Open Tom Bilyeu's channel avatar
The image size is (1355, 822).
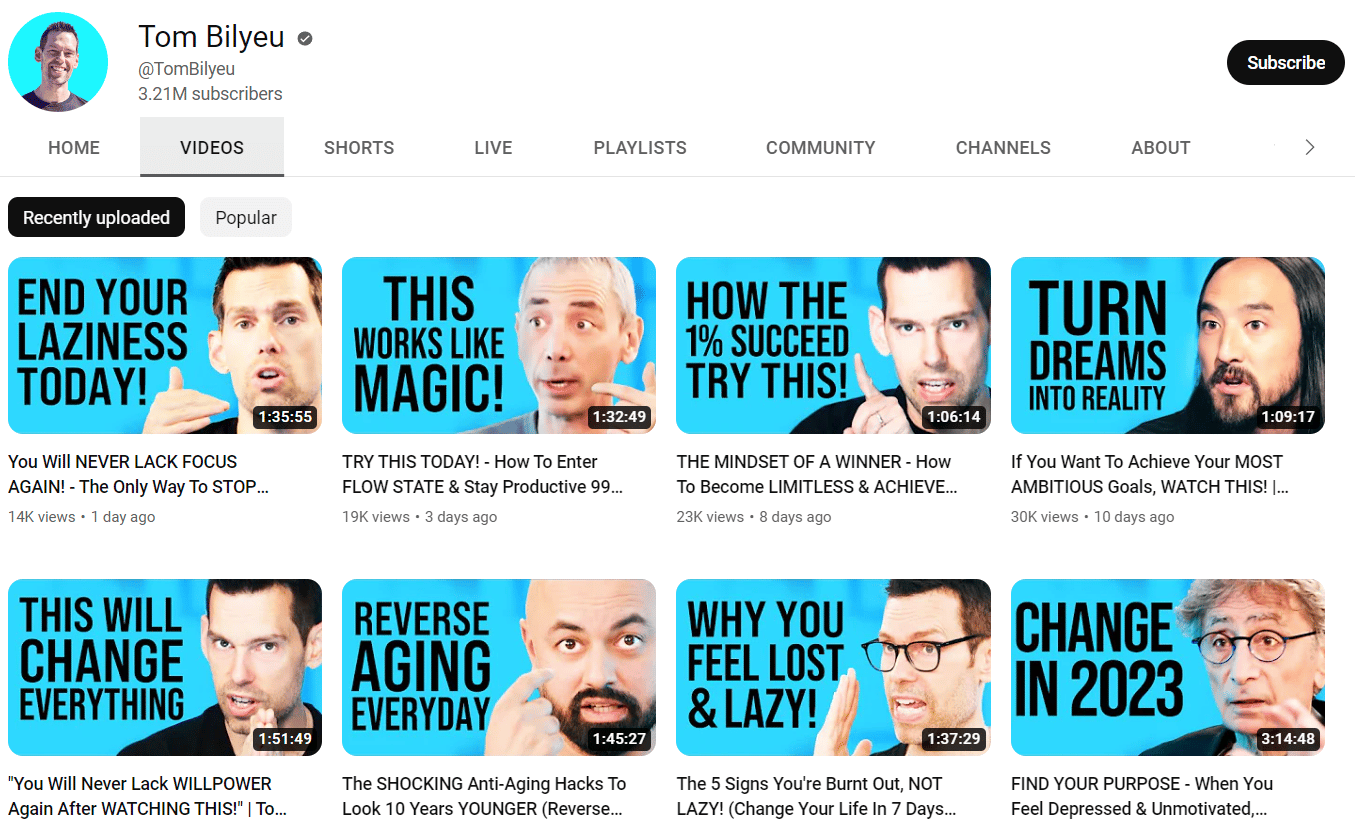58,62
